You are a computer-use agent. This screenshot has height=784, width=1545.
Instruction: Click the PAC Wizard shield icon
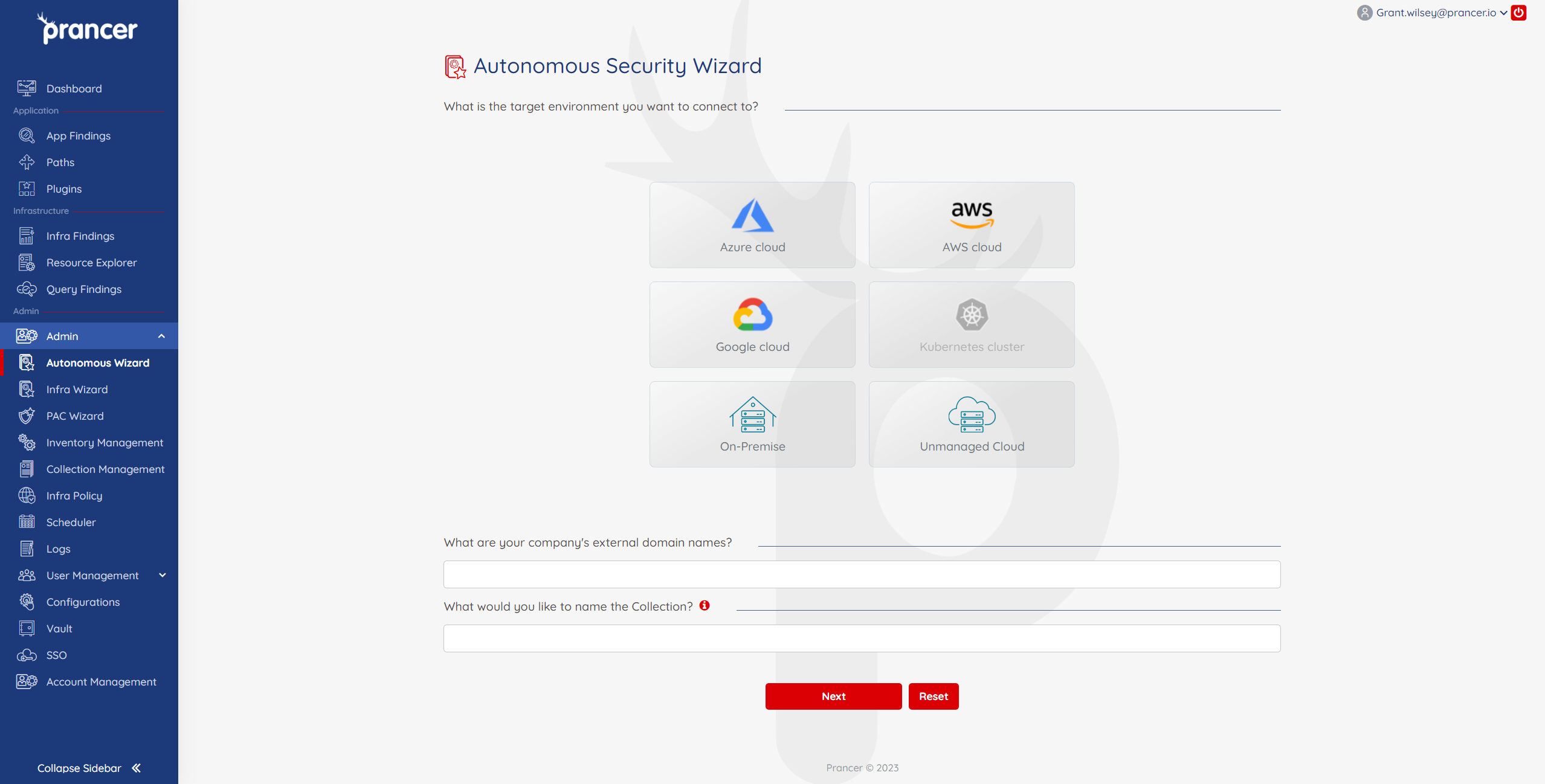pyautogui.click(x=27, y=416)
